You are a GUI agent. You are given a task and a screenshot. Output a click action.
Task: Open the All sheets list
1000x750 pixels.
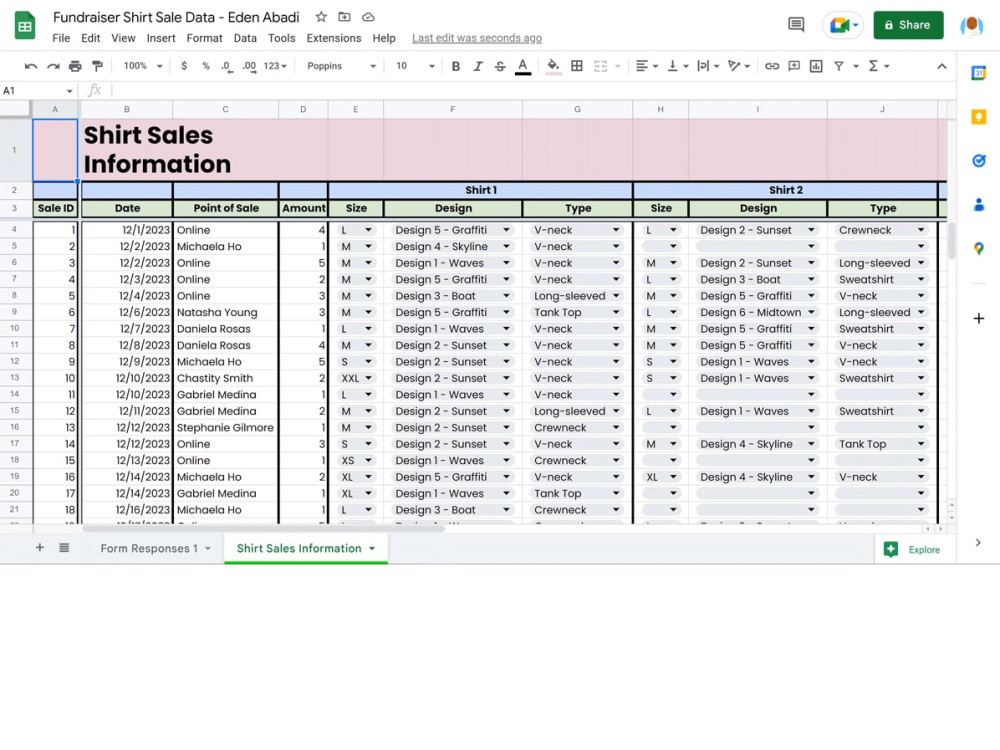pyautogui.click(x=64, y=548)
